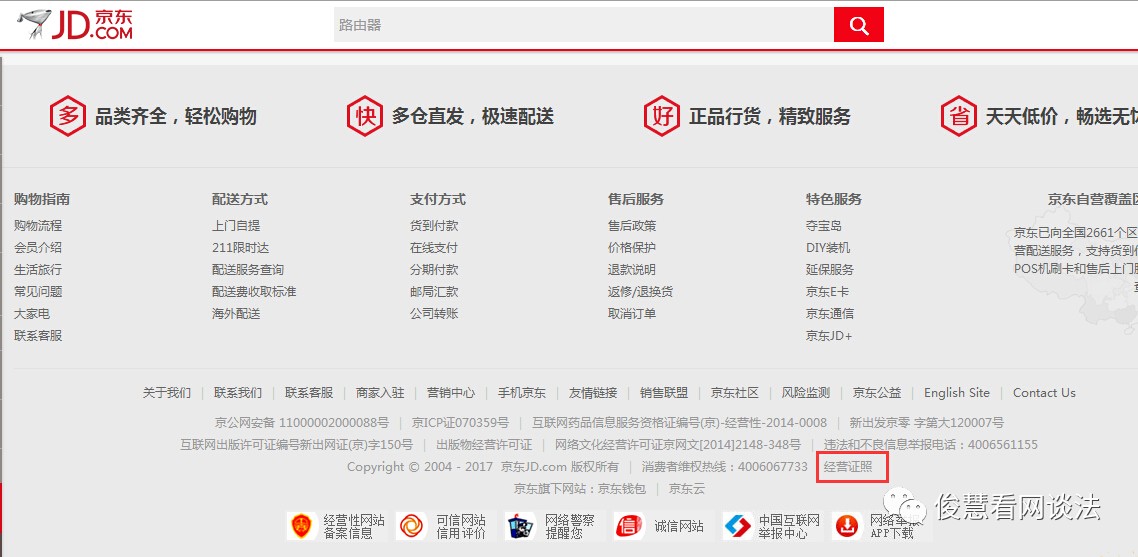The image size is (1138, 557).
Task: Open the 海外配送 link
Action: click(236, 314)
